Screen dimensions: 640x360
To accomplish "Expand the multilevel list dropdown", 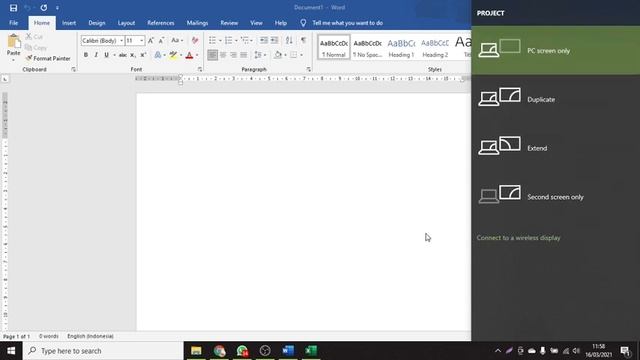I will coord(251,40).
